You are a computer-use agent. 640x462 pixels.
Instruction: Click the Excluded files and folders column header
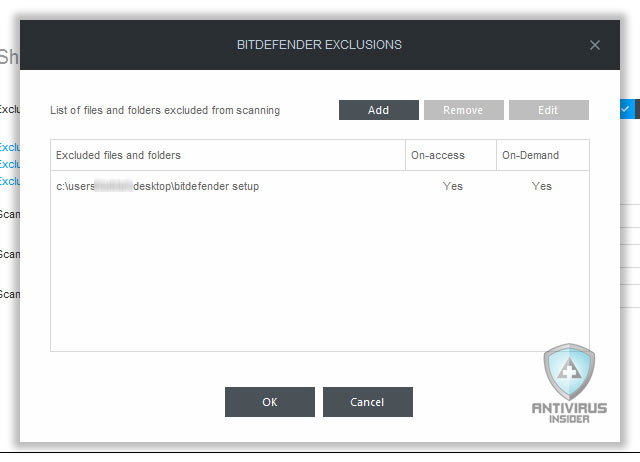coord(228,155)
